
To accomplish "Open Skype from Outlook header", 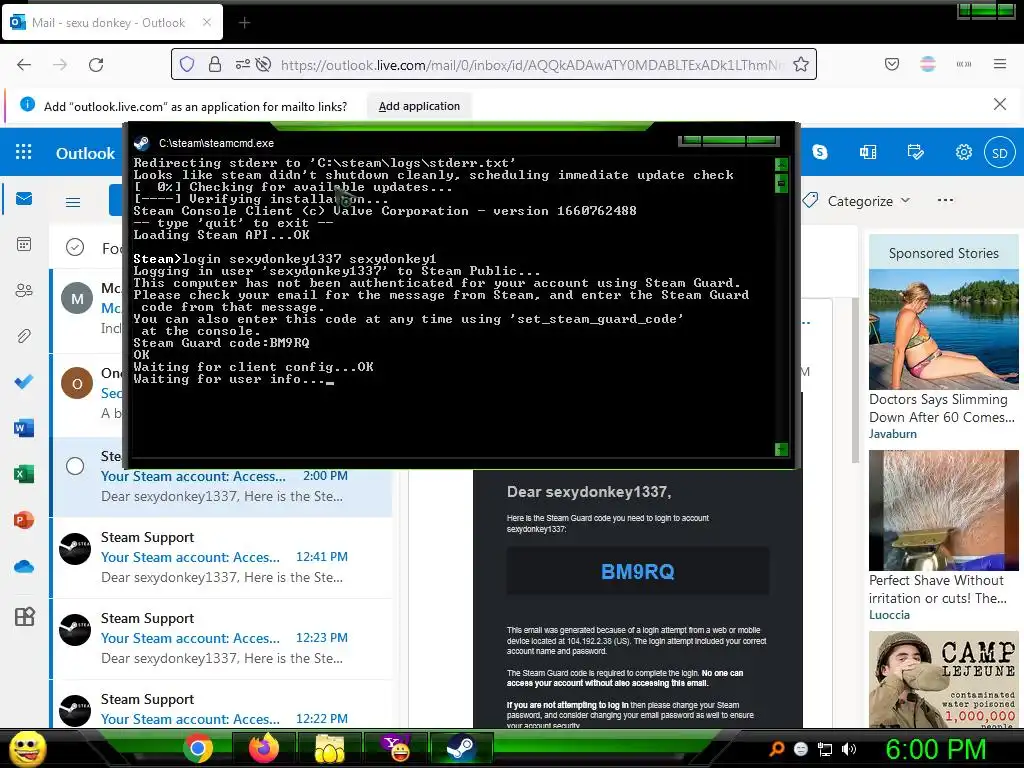I will (x=820, y=152).
